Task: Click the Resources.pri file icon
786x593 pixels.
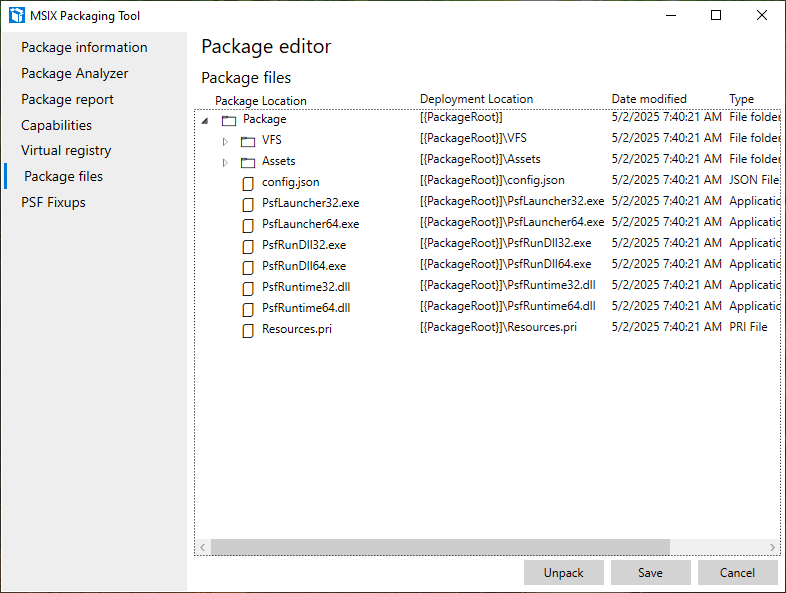Action: [x=248, y=331]
